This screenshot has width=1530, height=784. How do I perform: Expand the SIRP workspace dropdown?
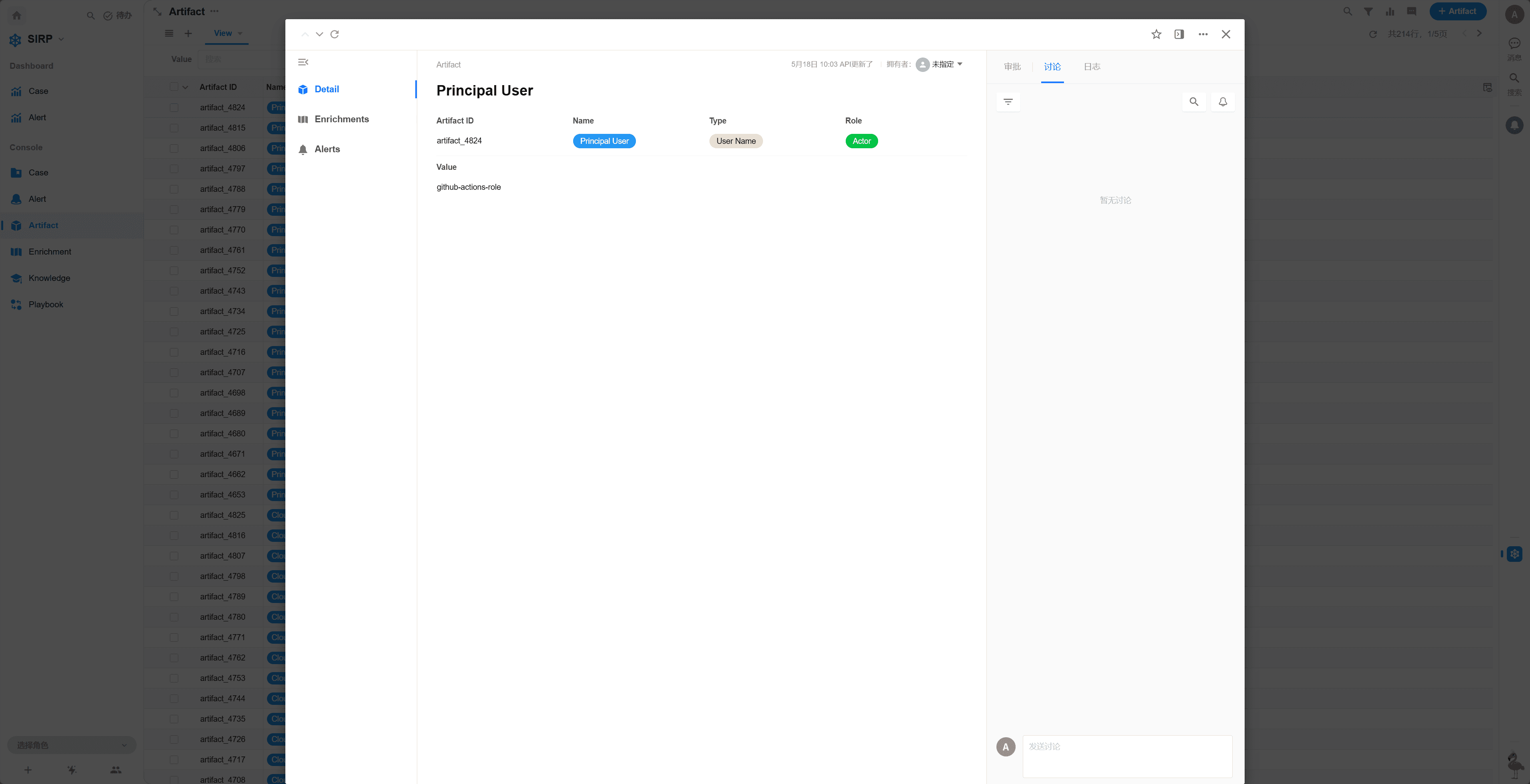pos(61,39)
